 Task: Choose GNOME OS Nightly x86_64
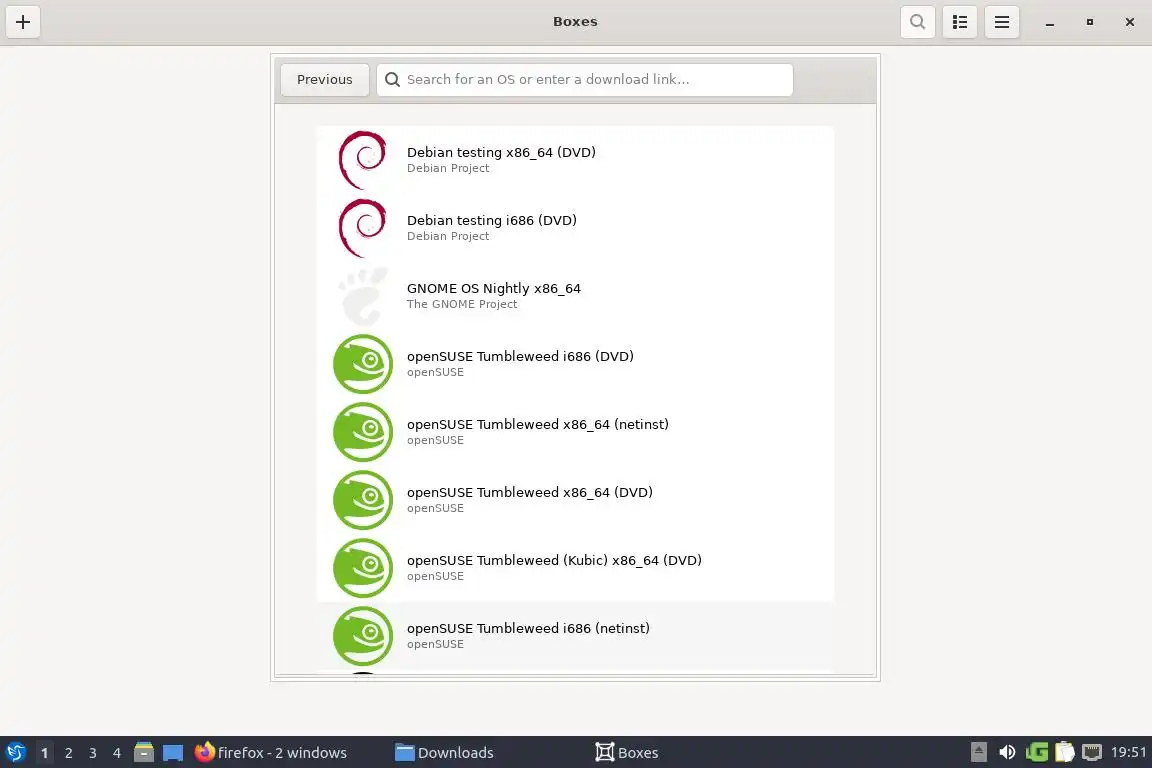click(575, 295)
